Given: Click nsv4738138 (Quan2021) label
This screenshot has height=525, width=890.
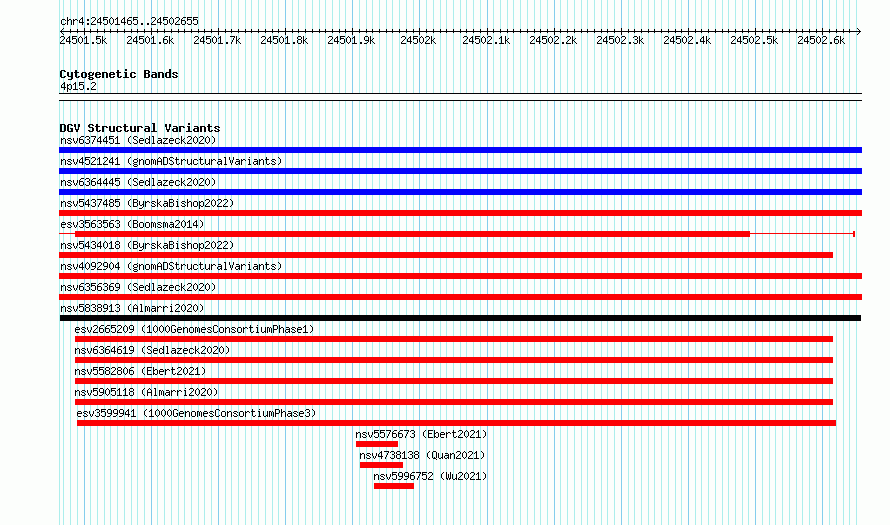Looking at the screenshot, I should 422,455.
